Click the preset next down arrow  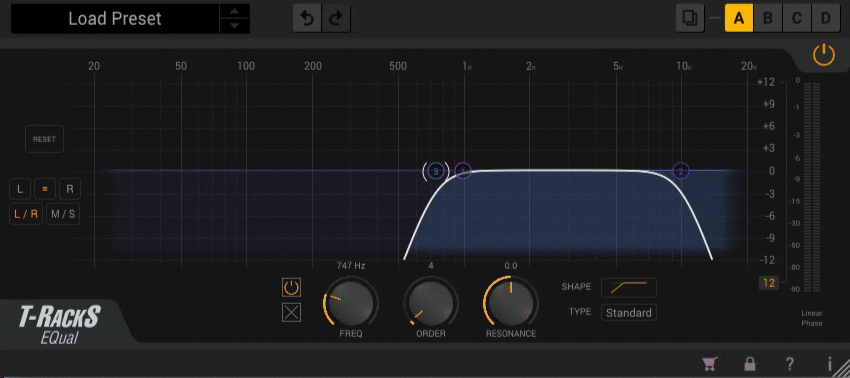coord(234,26)
